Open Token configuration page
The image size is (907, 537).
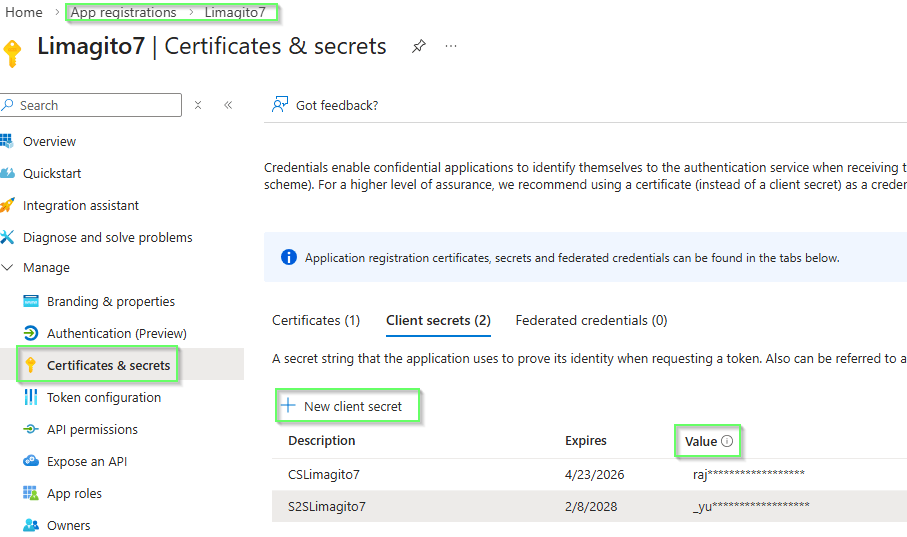tap(104, 398)
